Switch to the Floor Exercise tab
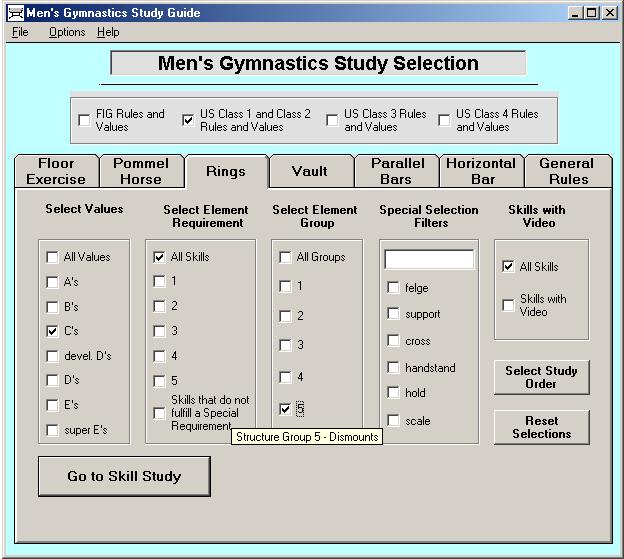624x559 pixels. 56,171
